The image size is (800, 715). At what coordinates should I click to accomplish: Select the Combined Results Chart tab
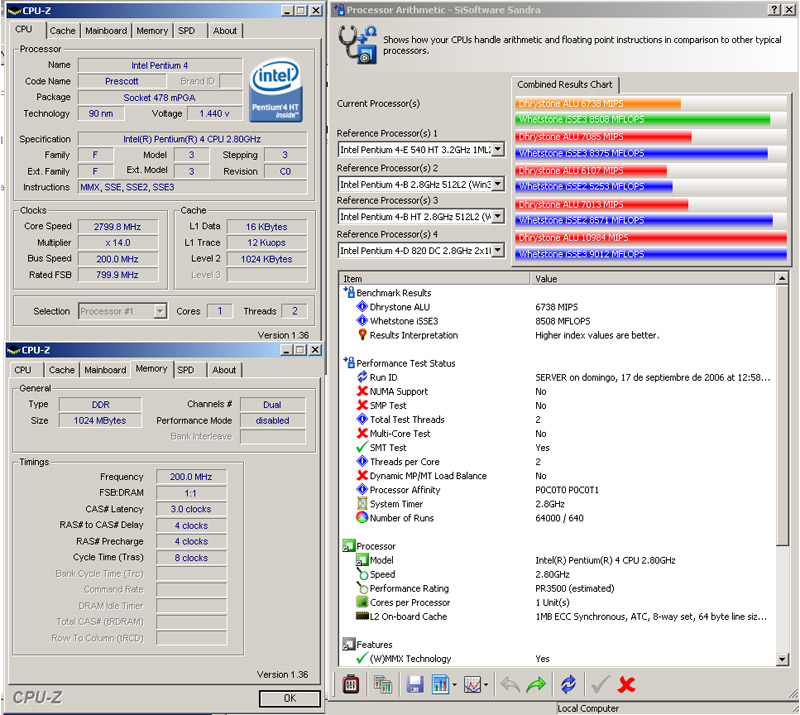[x=566, y=84]
